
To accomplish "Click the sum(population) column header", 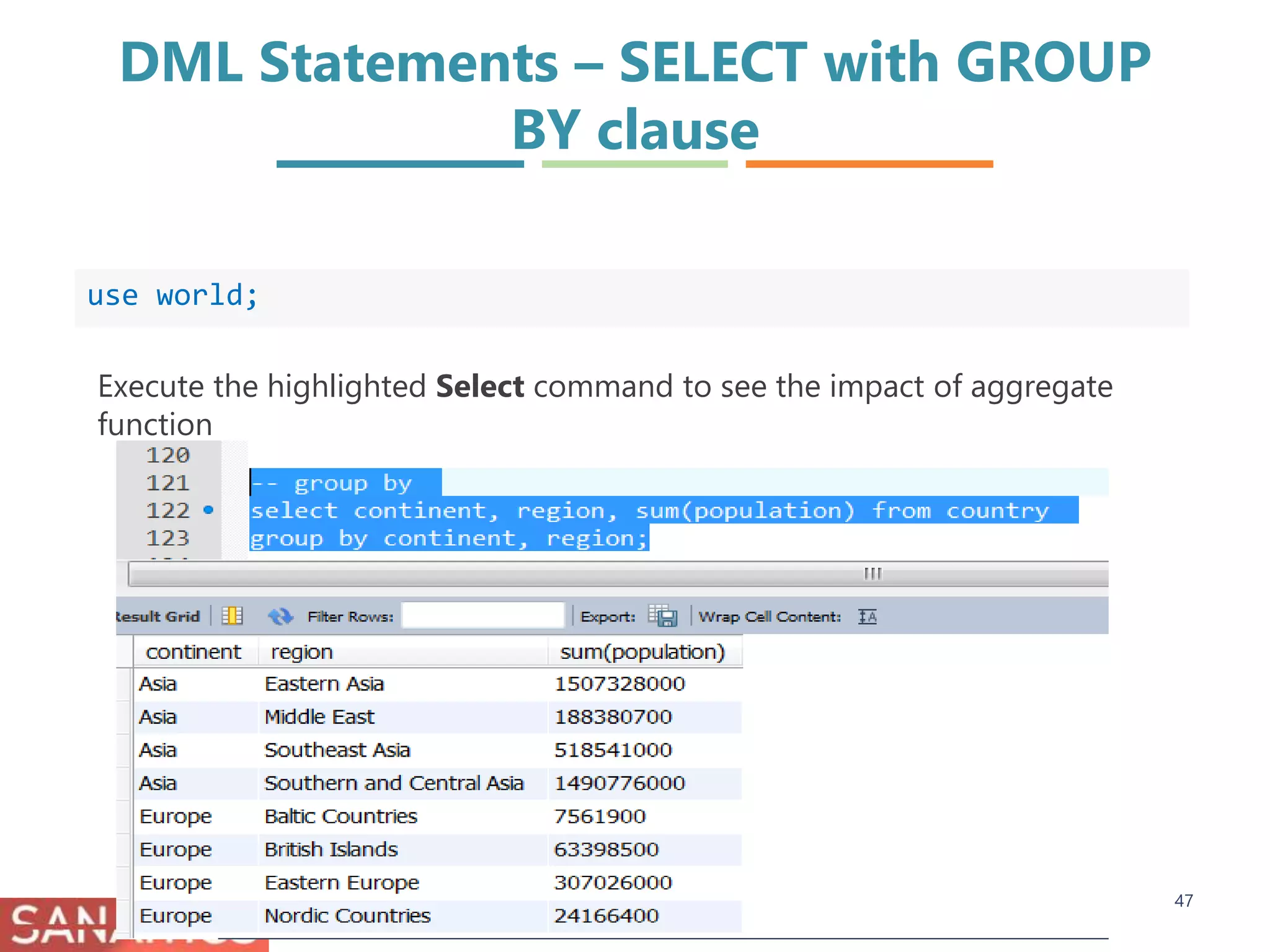I will (644, 652).
